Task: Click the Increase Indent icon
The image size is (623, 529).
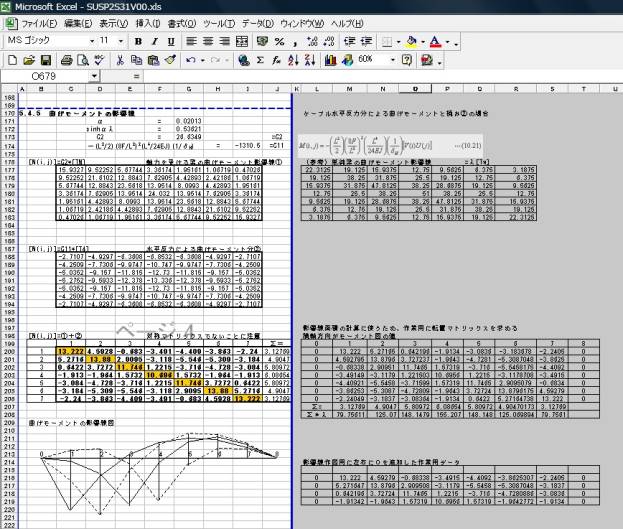Action: (366, 41)
